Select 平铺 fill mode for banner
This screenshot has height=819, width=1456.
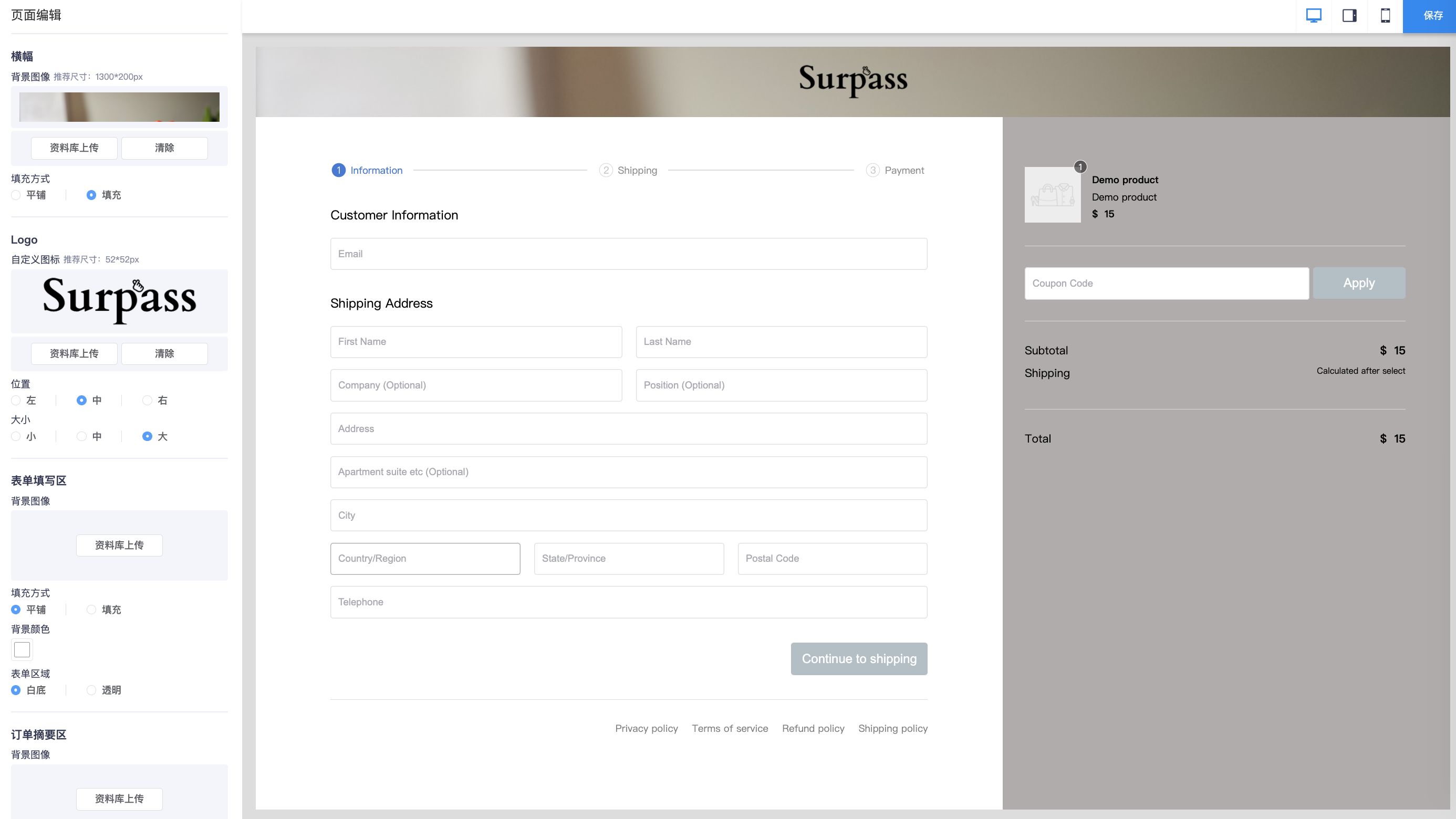[x=16, y=195]
